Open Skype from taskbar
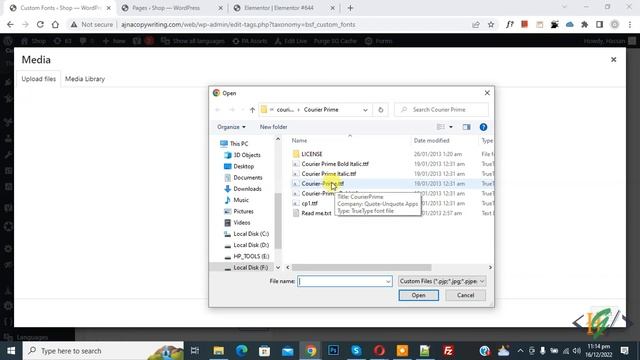The width and height of the screenshot is (640, 360). point(356,351)
